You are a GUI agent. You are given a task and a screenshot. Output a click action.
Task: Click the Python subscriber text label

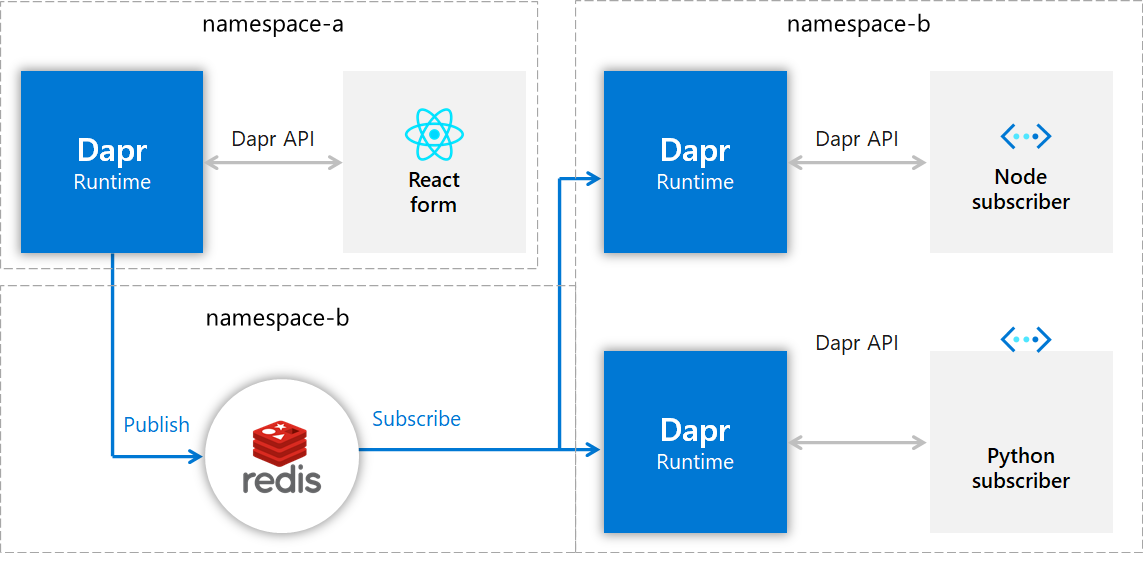(x=1020, y=468)
